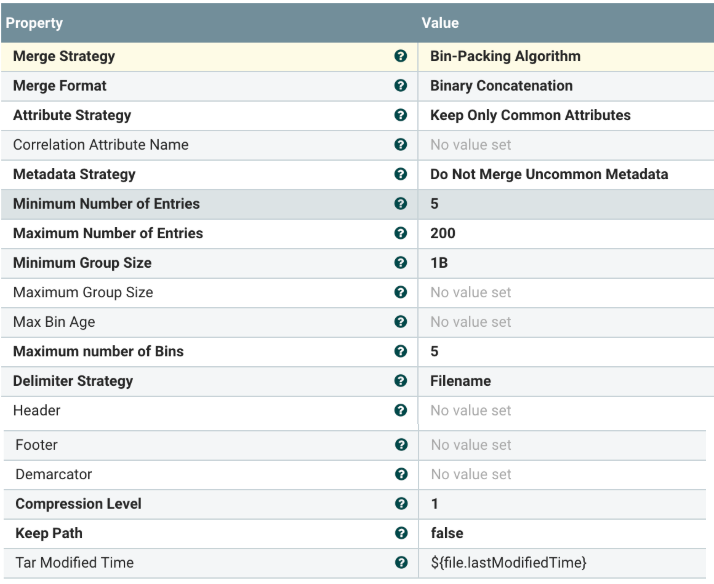Show help for Merge Format property
Viewport: 714px width, 584px height.
400,86
